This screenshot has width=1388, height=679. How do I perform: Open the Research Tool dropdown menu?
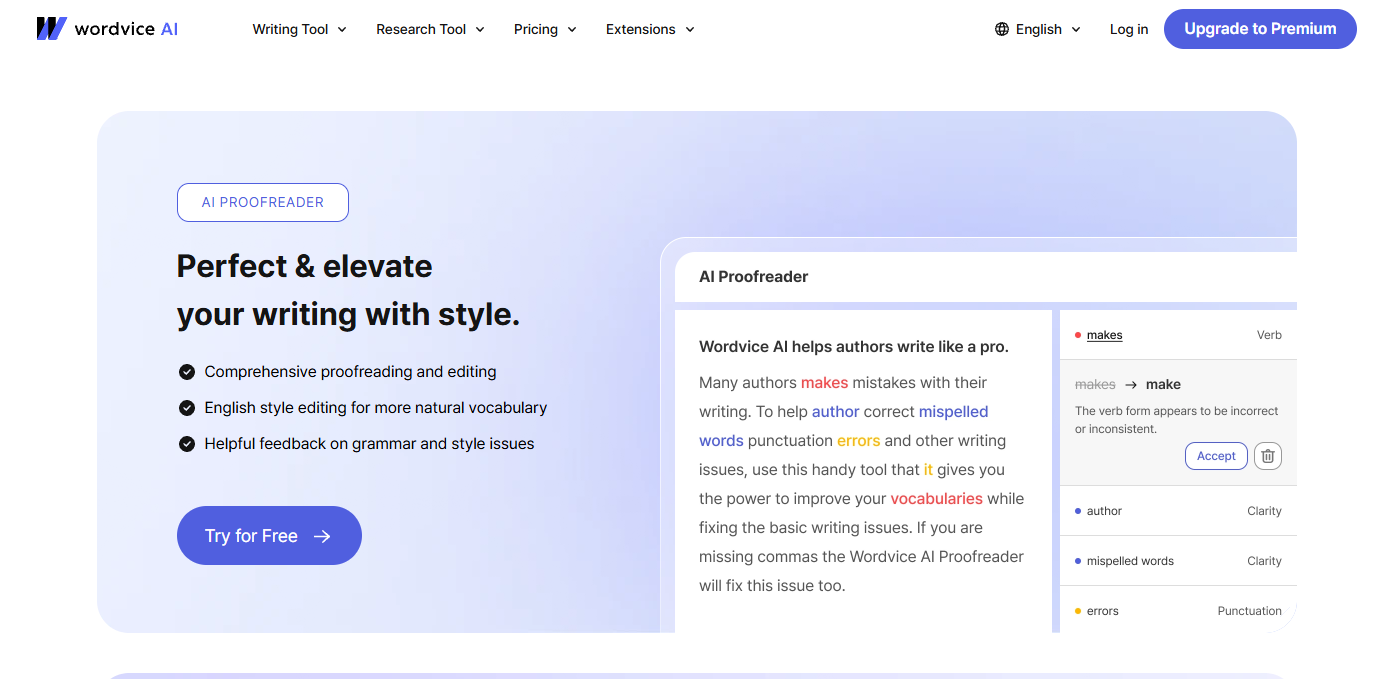click(x=430, y=29)
